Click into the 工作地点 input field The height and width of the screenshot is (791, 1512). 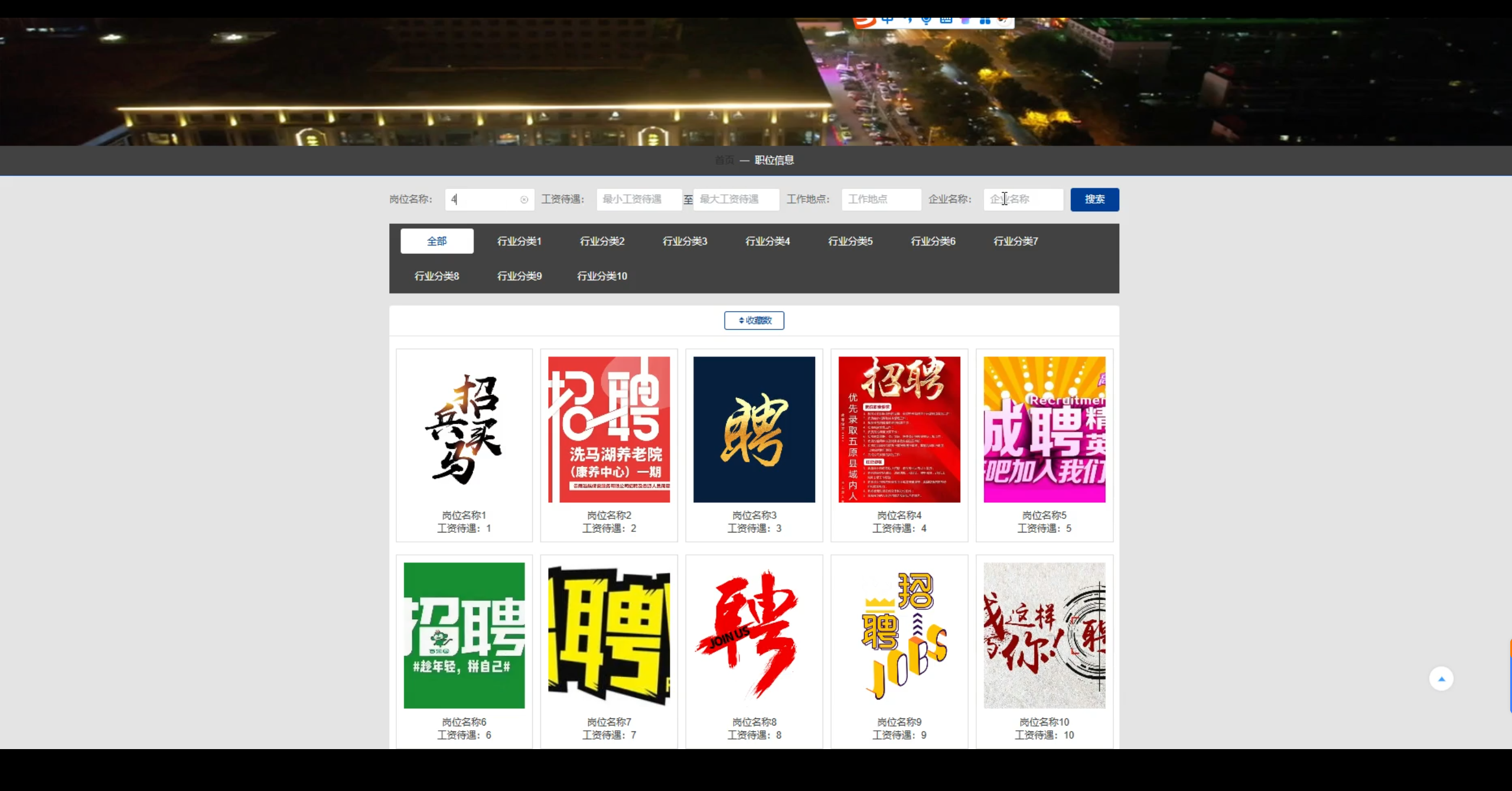pos(881,200)
